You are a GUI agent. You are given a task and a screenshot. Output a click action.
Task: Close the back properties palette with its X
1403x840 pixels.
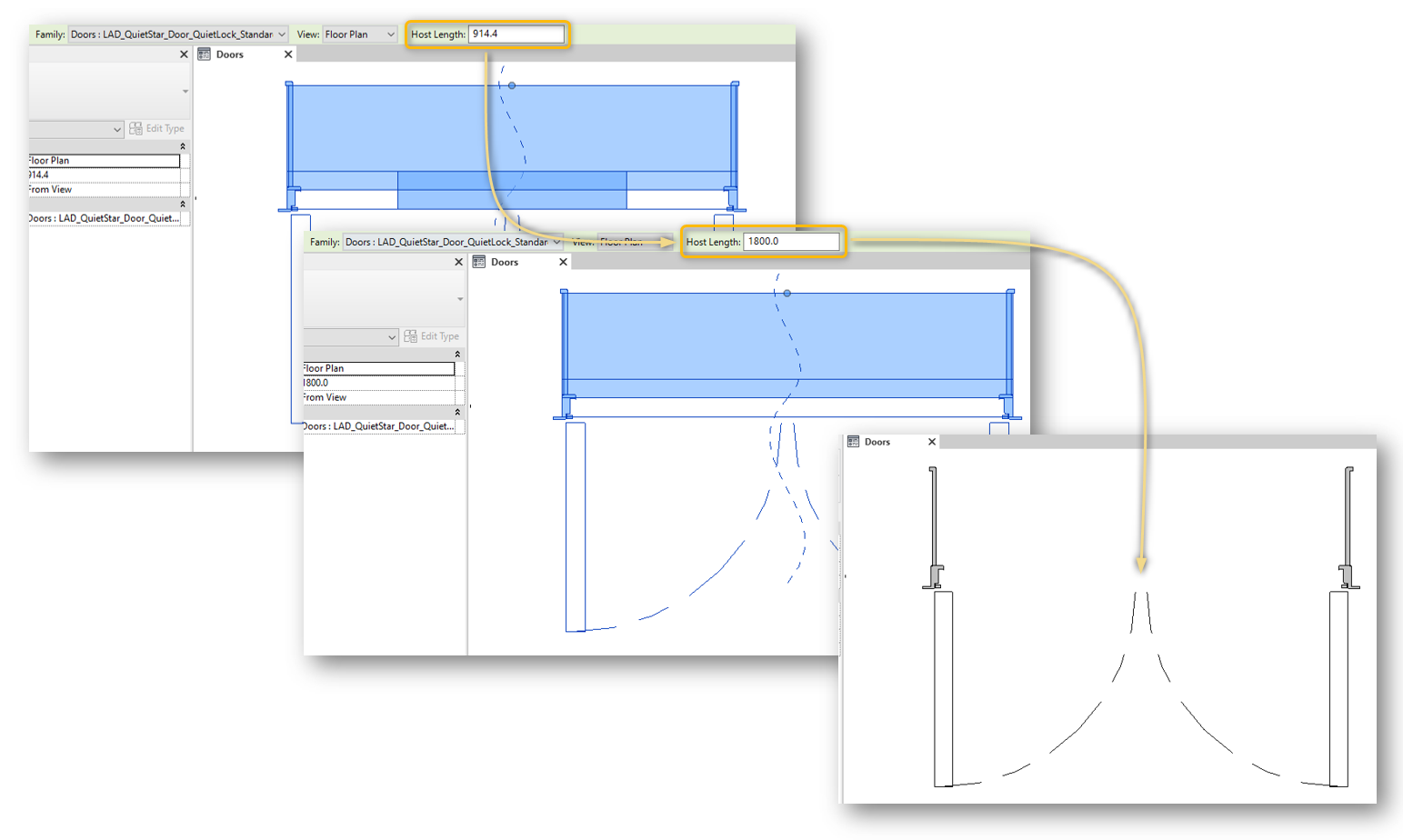[184, 54]
